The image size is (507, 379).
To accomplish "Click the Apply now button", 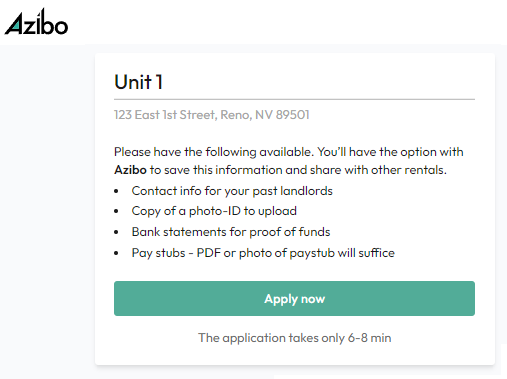I will pyautogui.click(x=294, y=298).
